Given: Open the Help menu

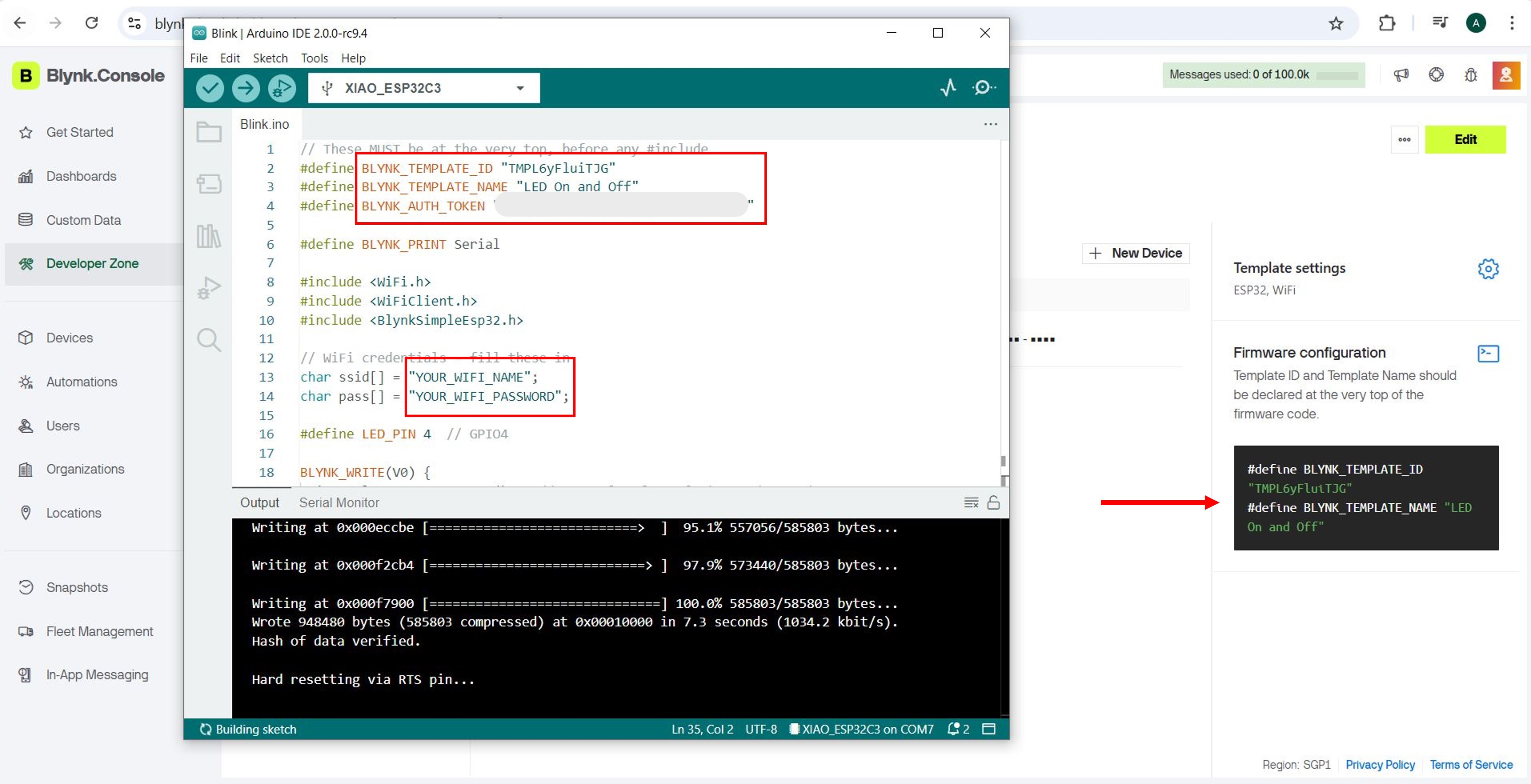Looking at the screenshot, I should pos(353,58).
